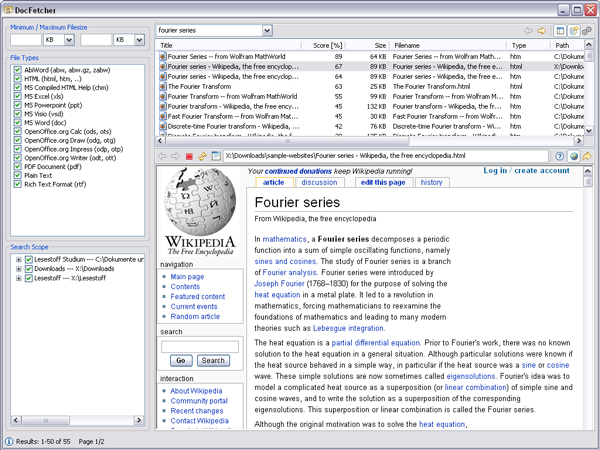Open in external browser yellow arrow icon

(587, 156)
